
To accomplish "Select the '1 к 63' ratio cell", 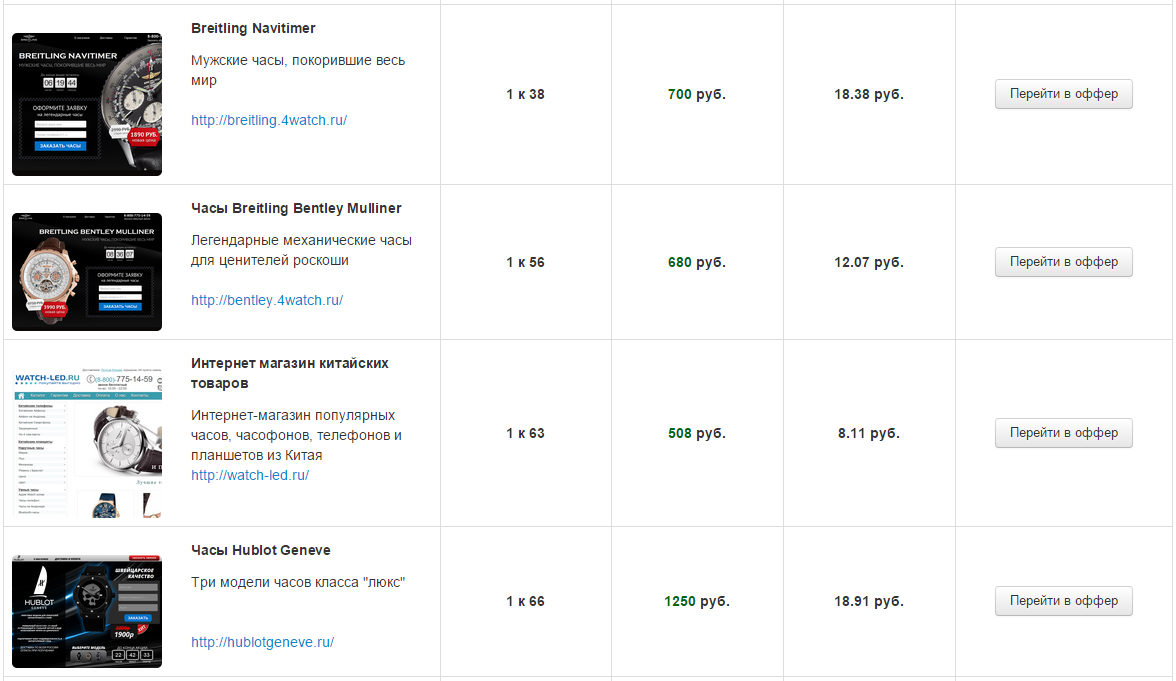I will click(x=525, y=433).
